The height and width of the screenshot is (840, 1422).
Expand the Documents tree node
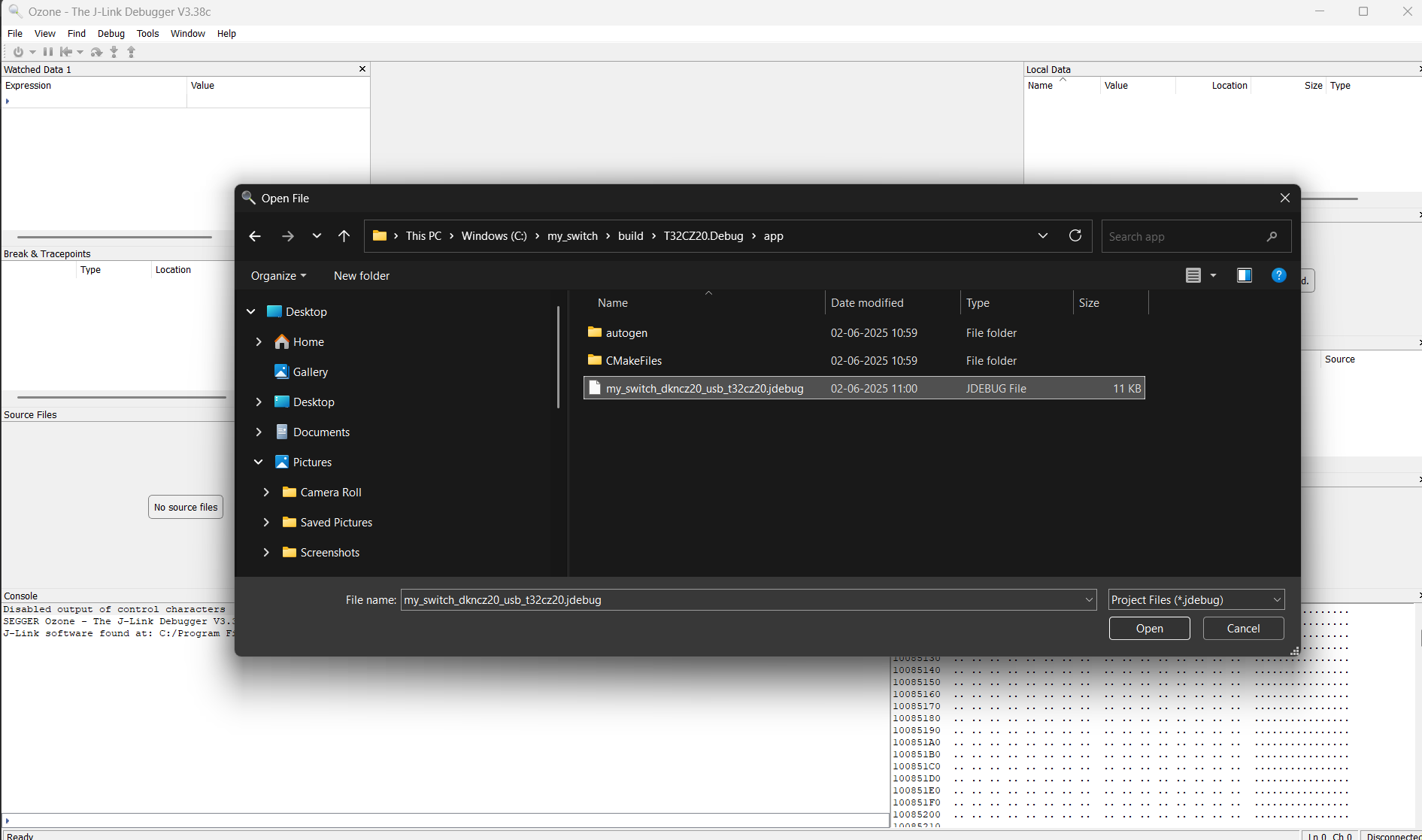259,432
